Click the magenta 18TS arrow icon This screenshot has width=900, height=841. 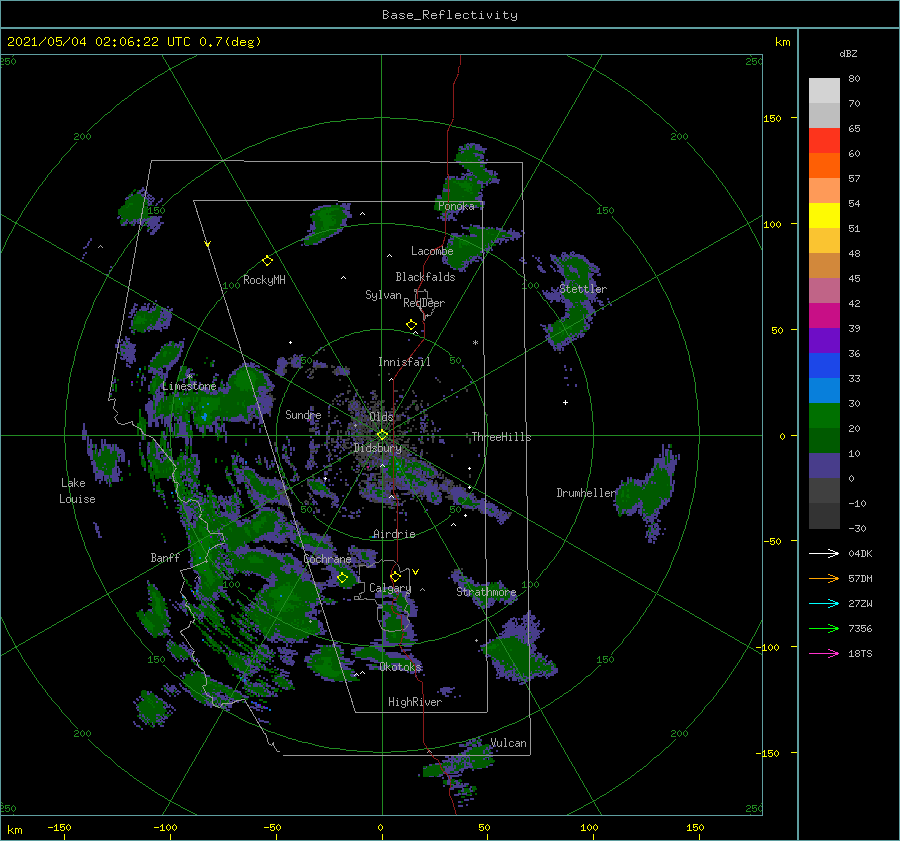[824, 653]
